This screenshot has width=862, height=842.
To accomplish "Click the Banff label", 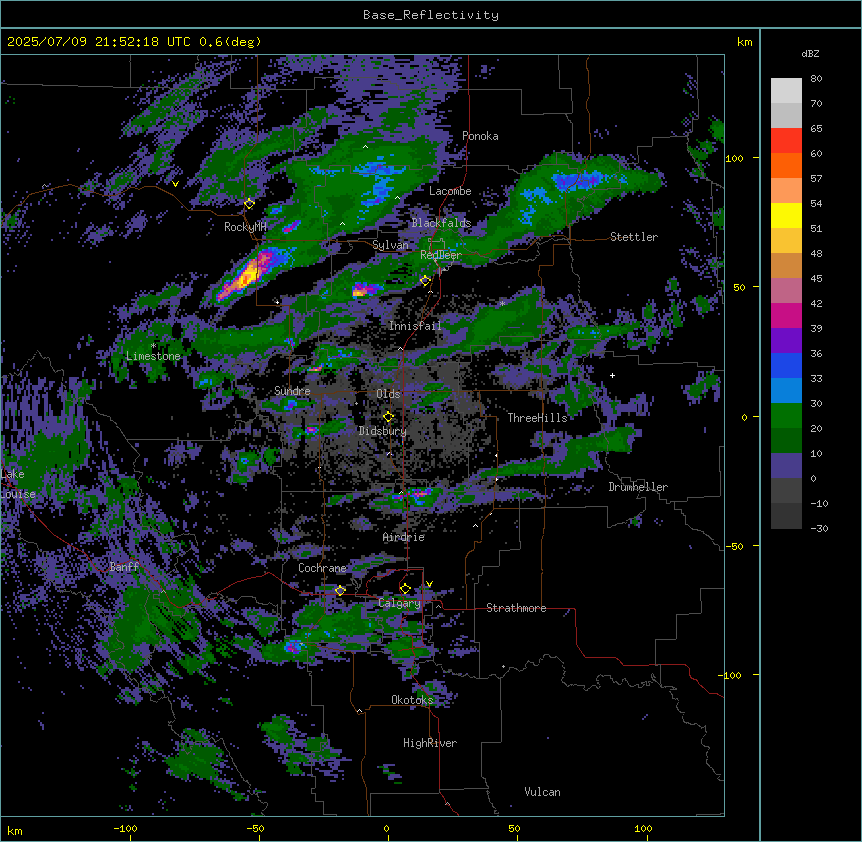I will coord(124,567).
